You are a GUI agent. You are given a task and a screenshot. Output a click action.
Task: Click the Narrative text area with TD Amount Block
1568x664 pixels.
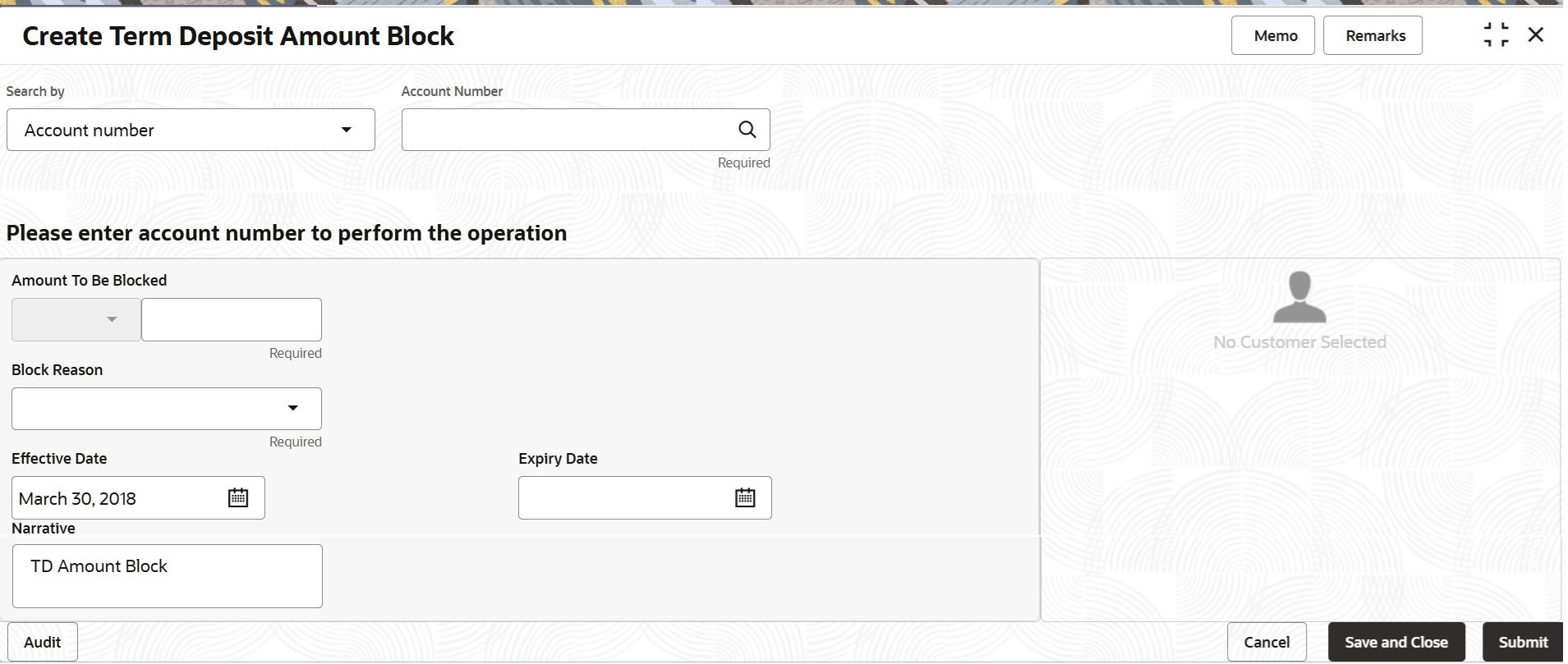pos(168,576)
